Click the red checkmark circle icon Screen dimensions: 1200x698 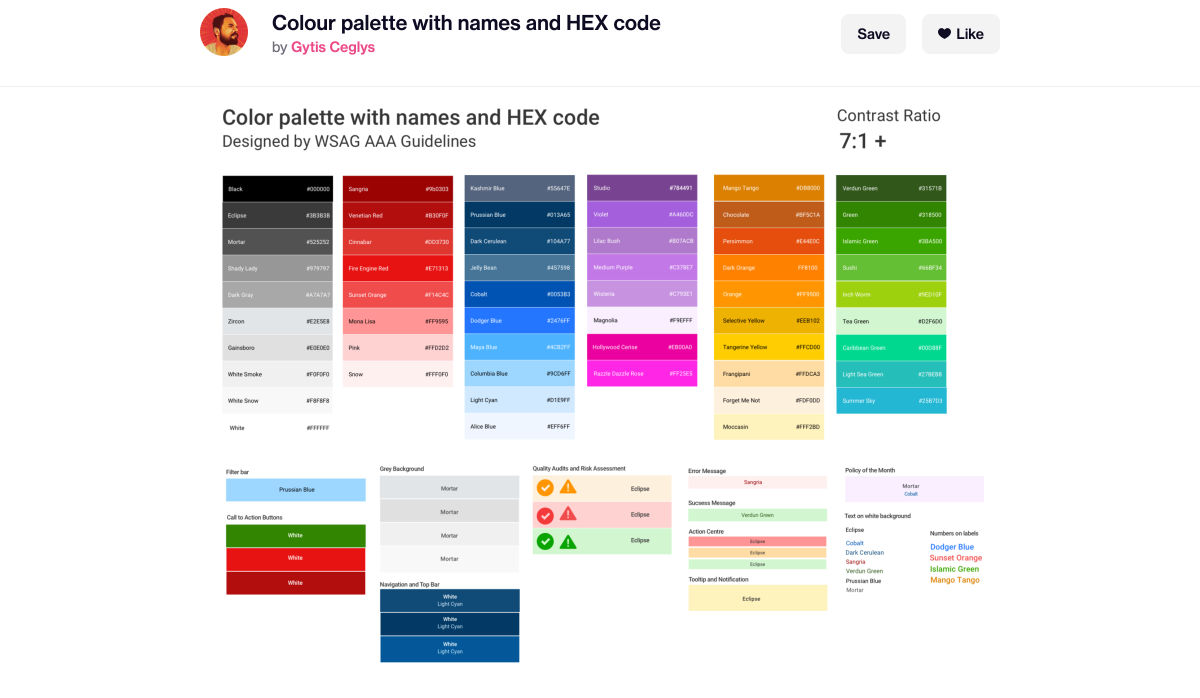coord(545,515)
